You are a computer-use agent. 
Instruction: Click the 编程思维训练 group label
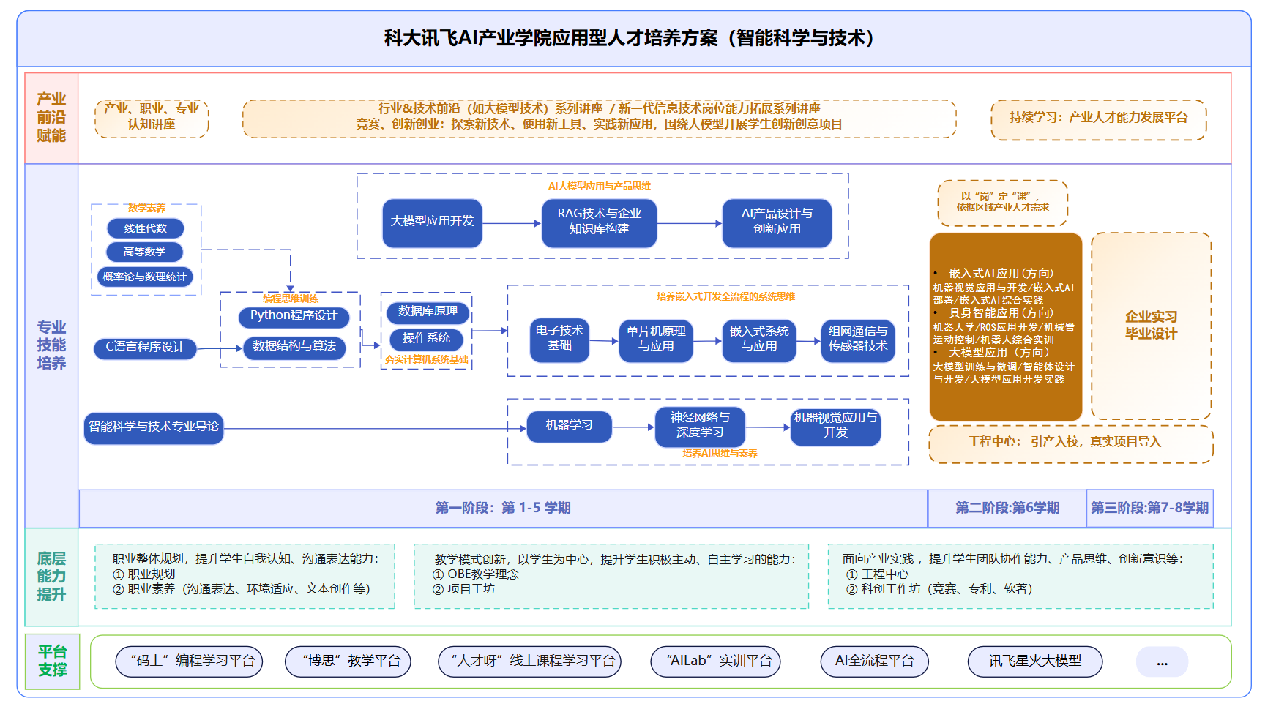coord(290,297)
